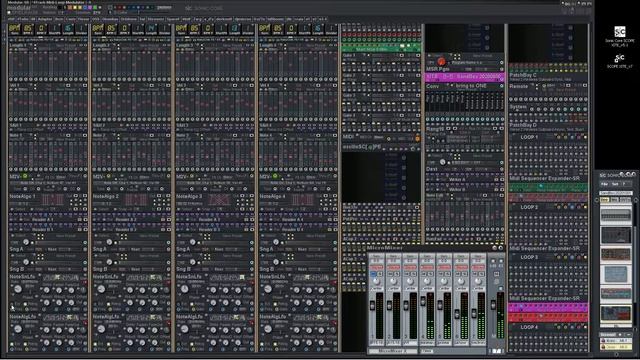Open Set menu in SC side window

tap(615, 184)
